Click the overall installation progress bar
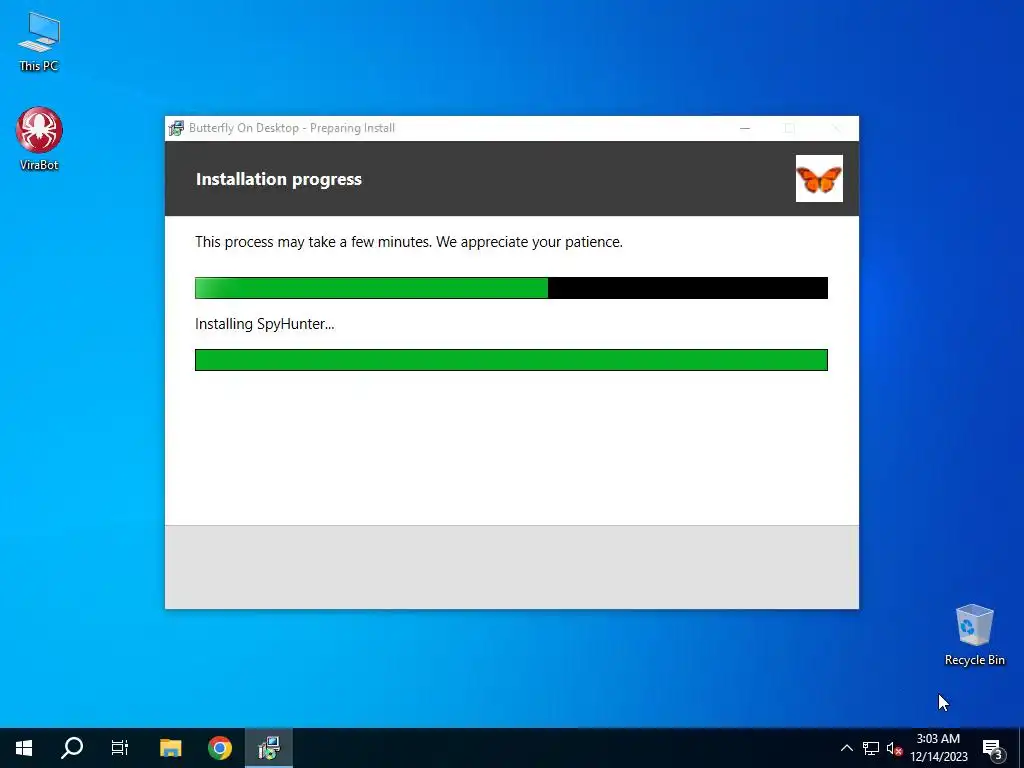The width and height of the screenshot is (1024, 768). point(511,288)
